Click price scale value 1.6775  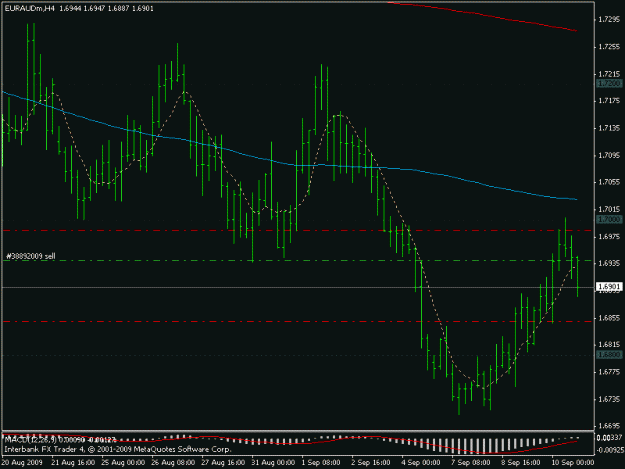coord(609,372)
